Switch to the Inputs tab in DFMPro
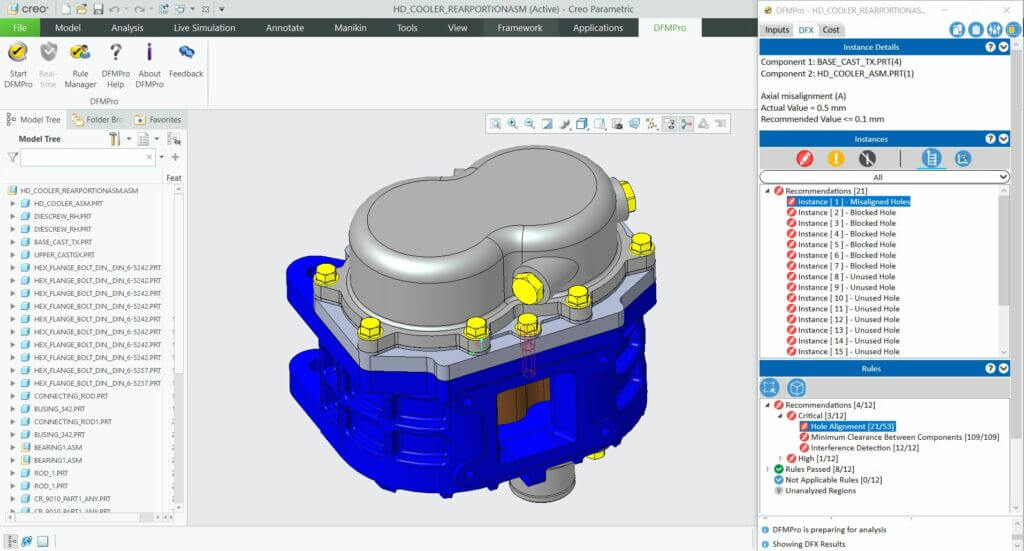The height and width of the screenshot is (551, 1024). 776,29
